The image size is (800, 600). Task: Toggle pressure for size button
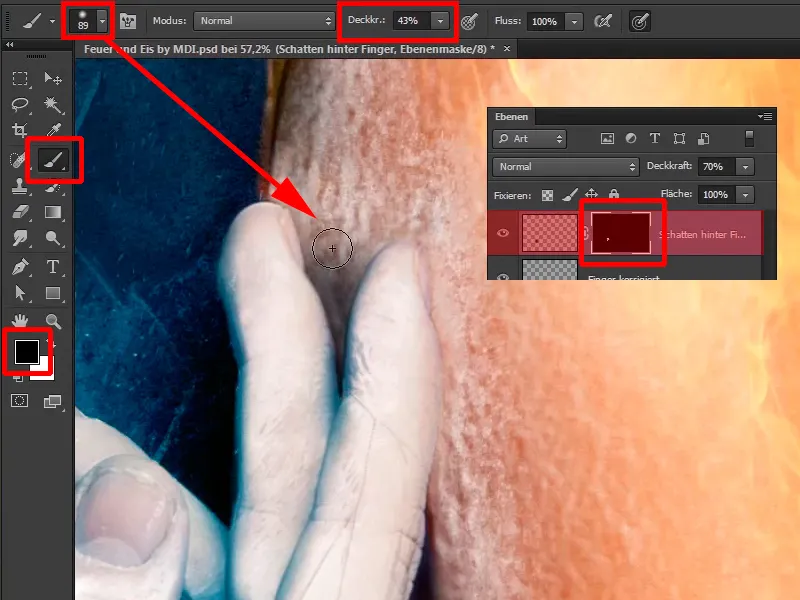[640, 21]
